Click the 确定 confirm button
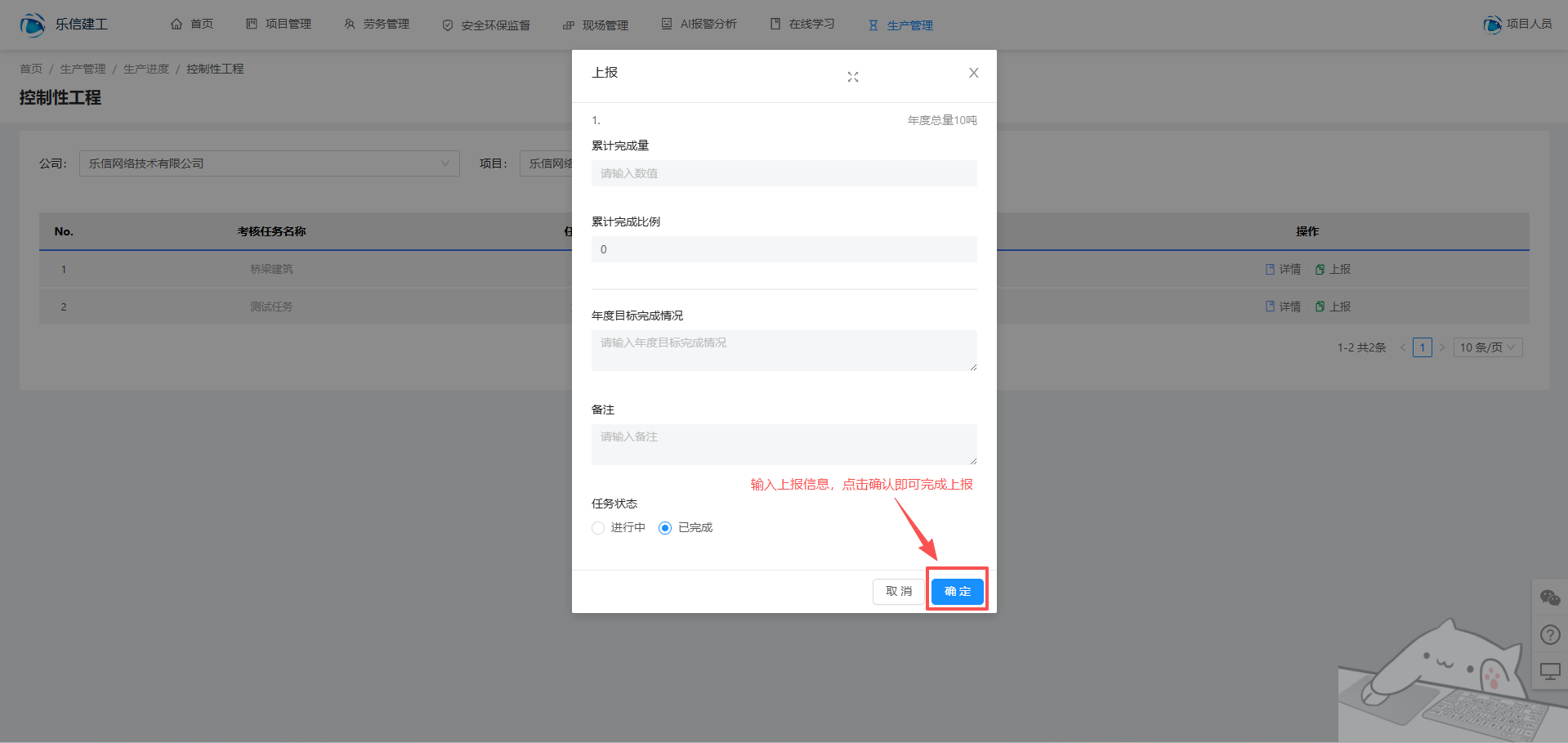This screenshot has height=743, width=1568. [x=957, y=591]
